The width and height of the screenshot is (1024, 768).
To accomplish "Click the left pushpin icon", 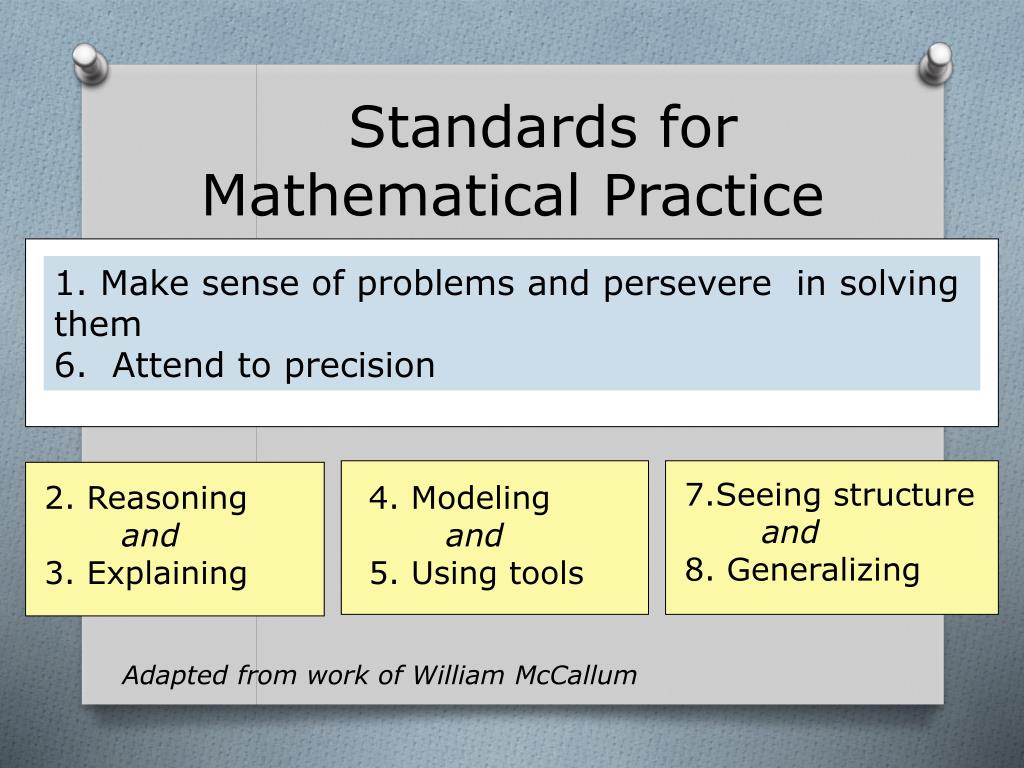I will 89,63.
